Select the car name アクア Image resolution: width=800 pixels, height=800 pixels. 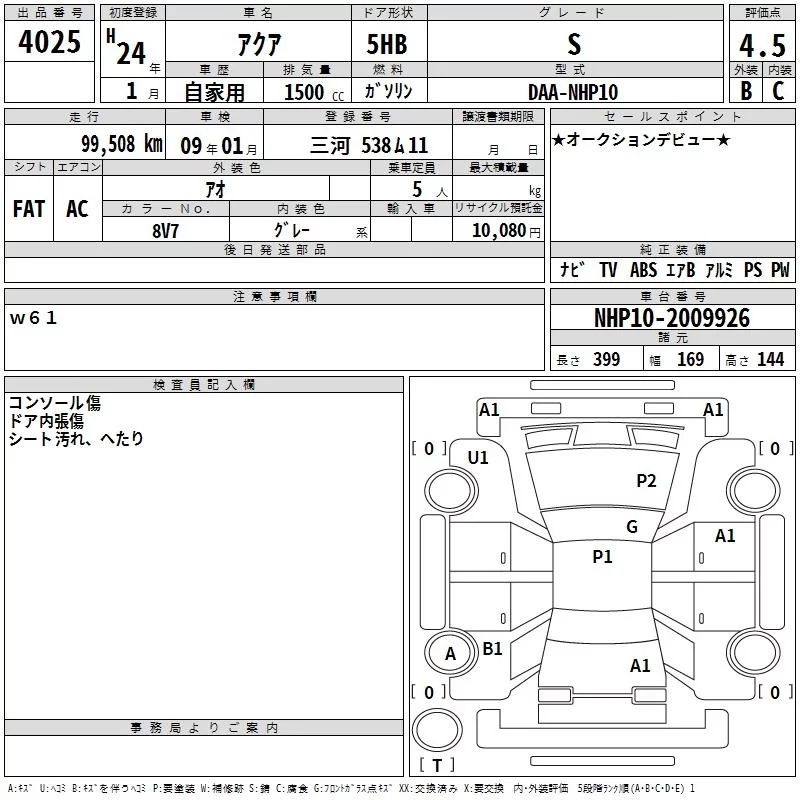(x=259, y=44)
